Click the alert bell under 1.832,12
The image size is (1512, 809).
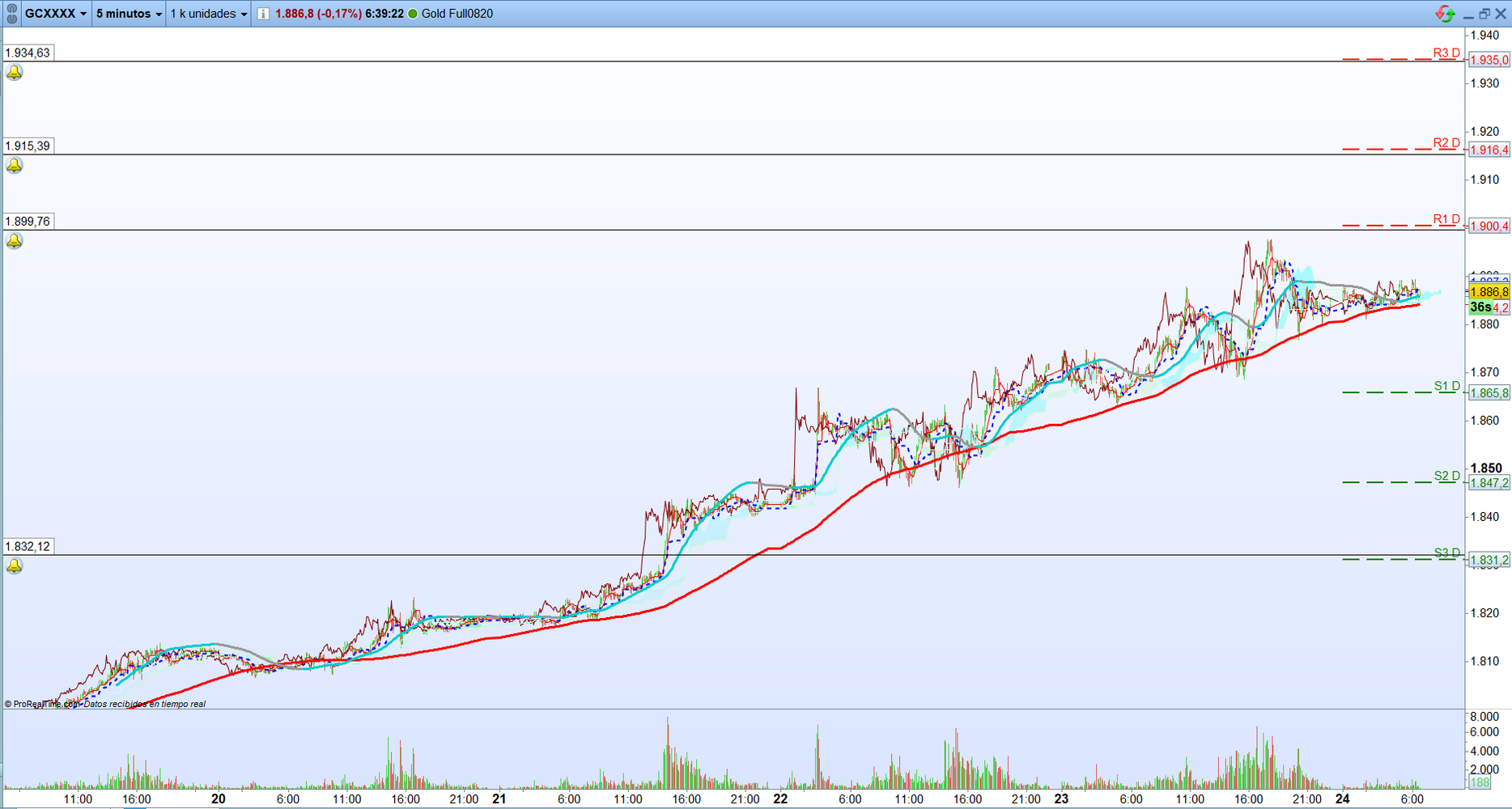tap(15, 566)
